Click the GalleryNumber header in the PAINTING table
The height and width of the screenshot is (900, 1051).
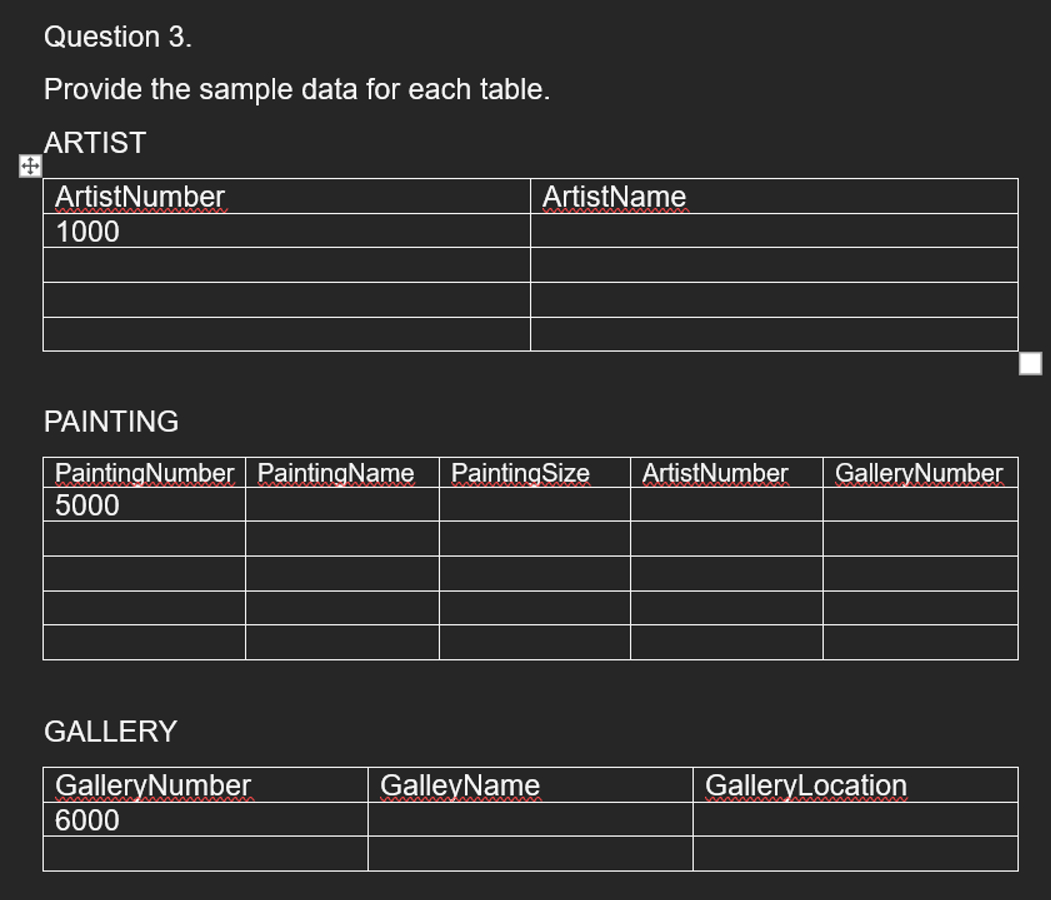(920, 472)
